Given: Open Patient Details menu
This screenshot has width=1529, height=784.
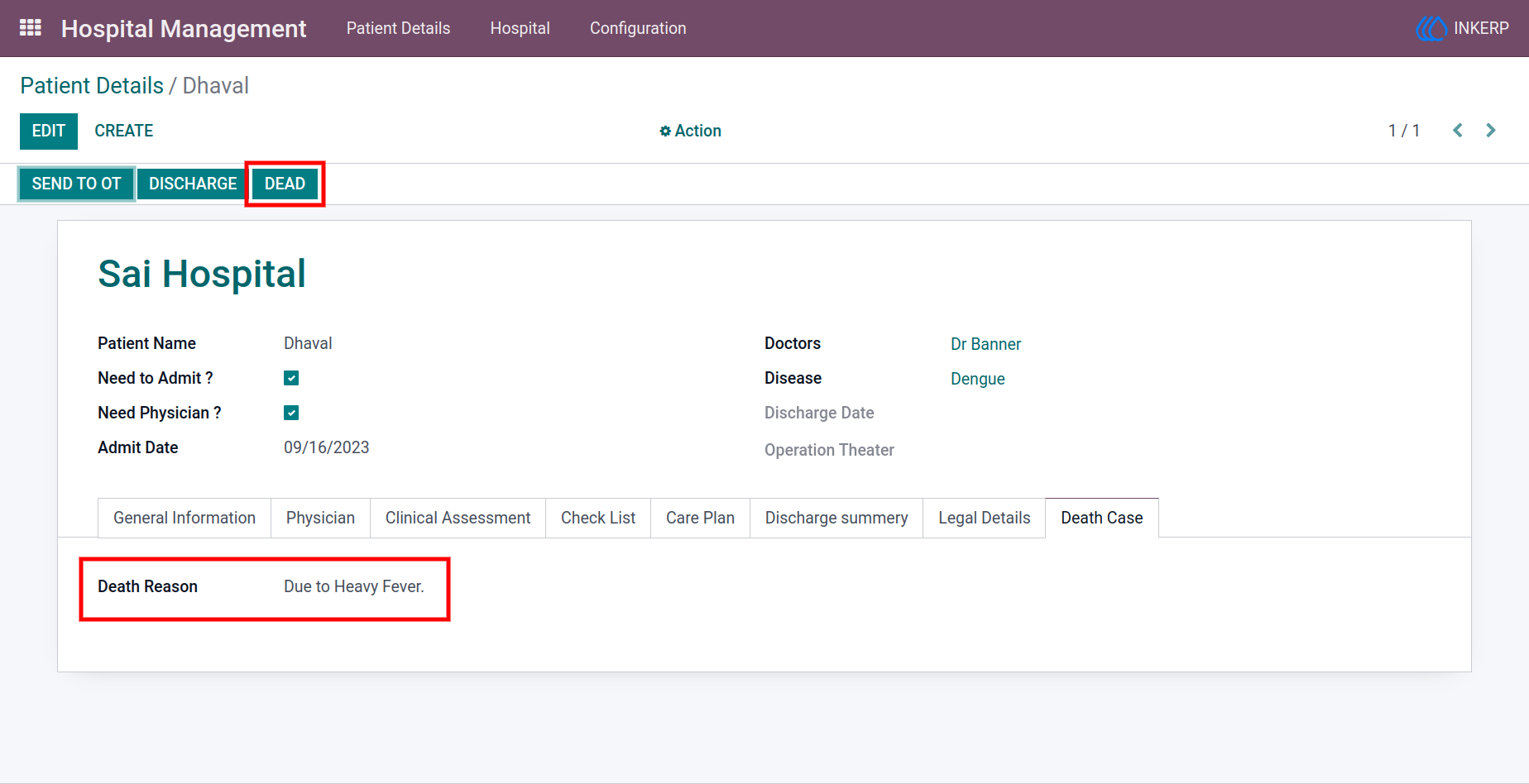Looking at the screenshot, I should 398,28.
